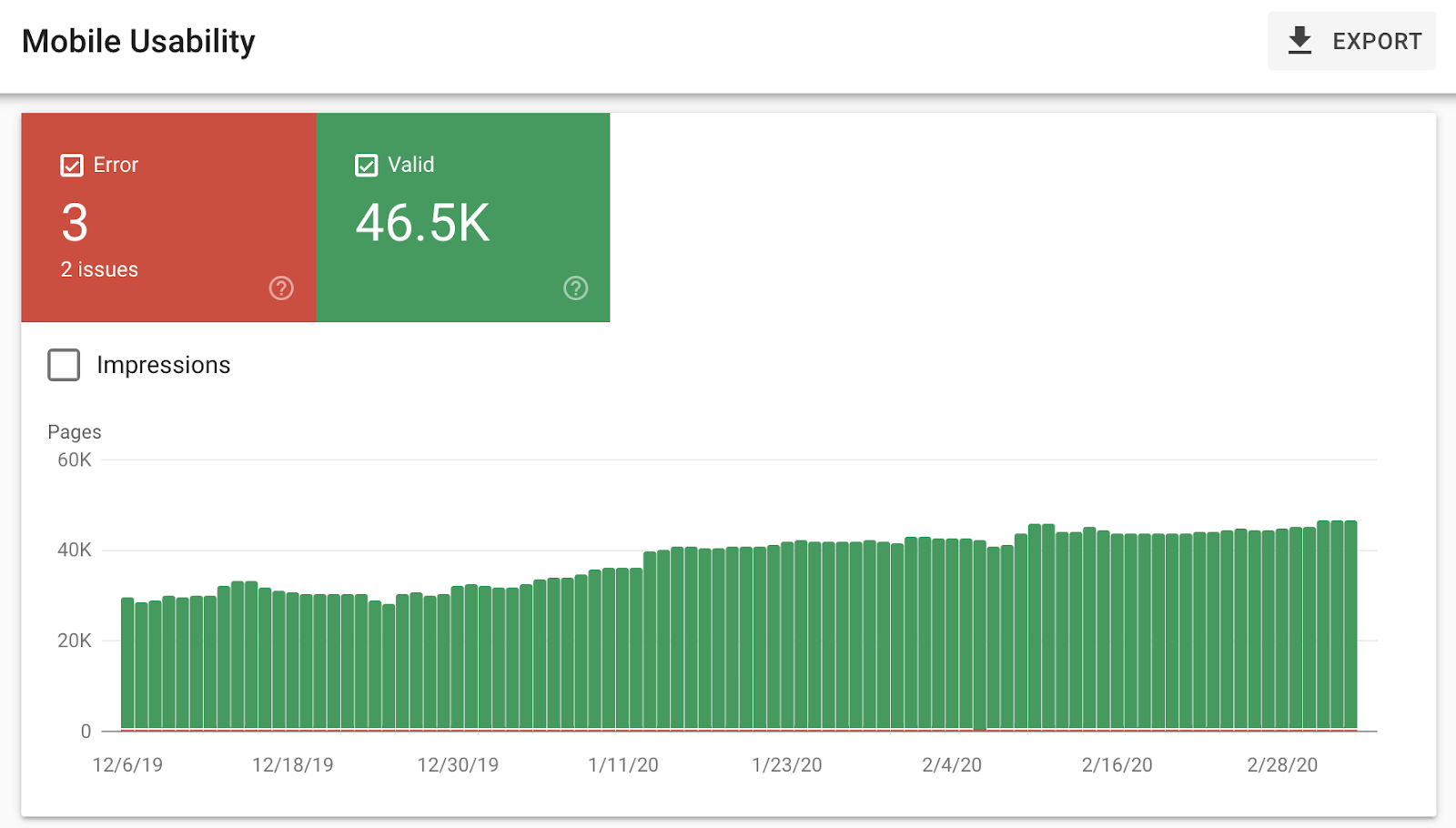The width and height of the screenshot is (1456, 828).
Task: Click the checkmark icon beside Error label
Action: pyautogui.click(x=71, y=165)
